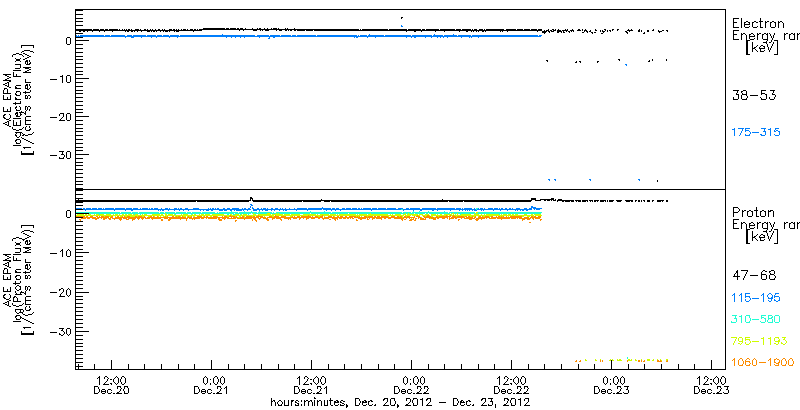Click the 795-1193 proton energy legend label

[760, 341]
